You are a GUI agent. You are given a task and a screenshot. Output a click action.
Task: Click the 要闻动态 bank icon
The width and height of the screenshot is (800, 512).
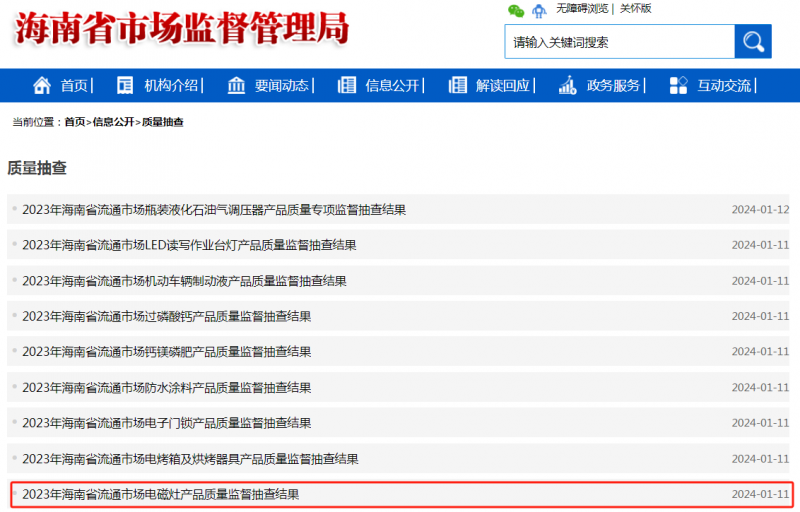click(x=236, y=85)
